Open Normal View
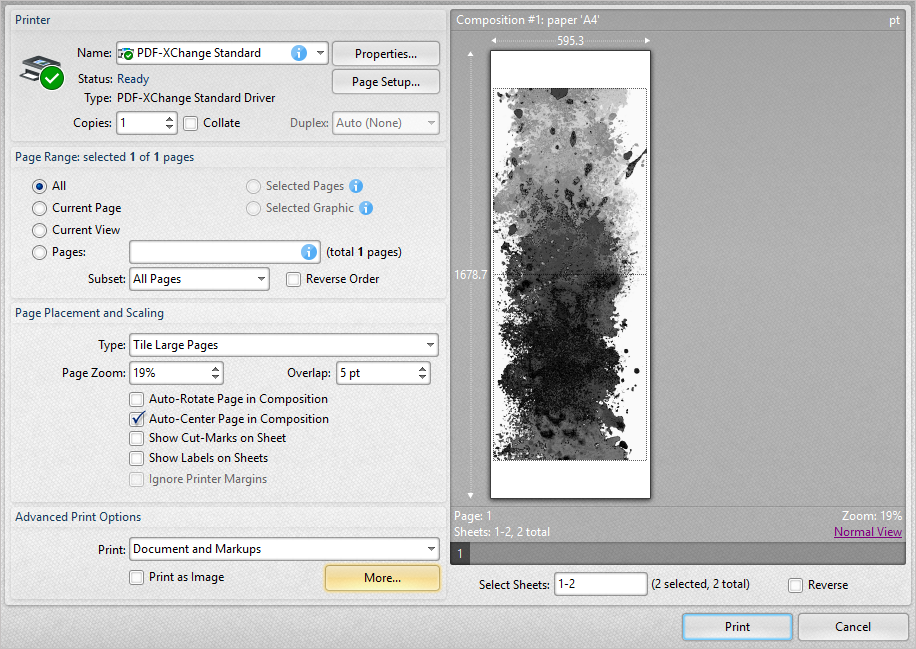Viewport: 916px width, 649px height. [867, 531]
